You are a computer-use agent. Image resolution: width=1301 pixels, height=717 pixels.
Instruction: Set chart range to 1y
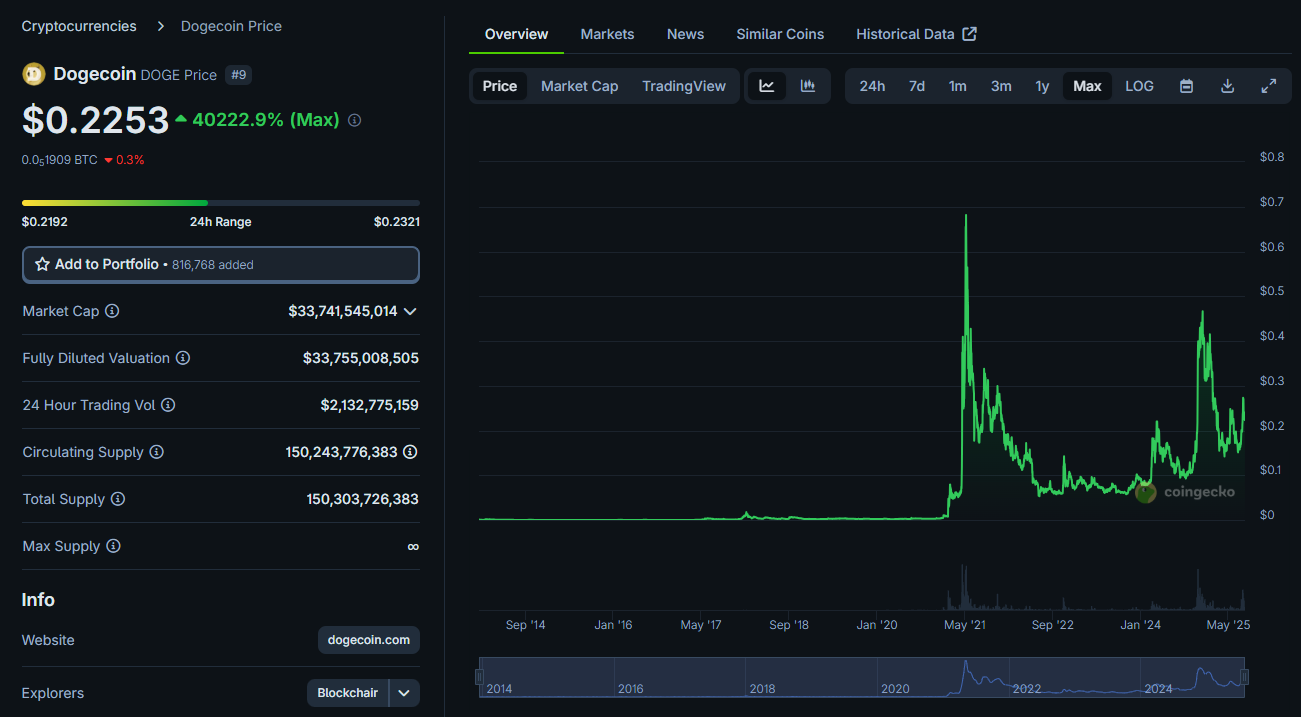[x=1042, y=86]
